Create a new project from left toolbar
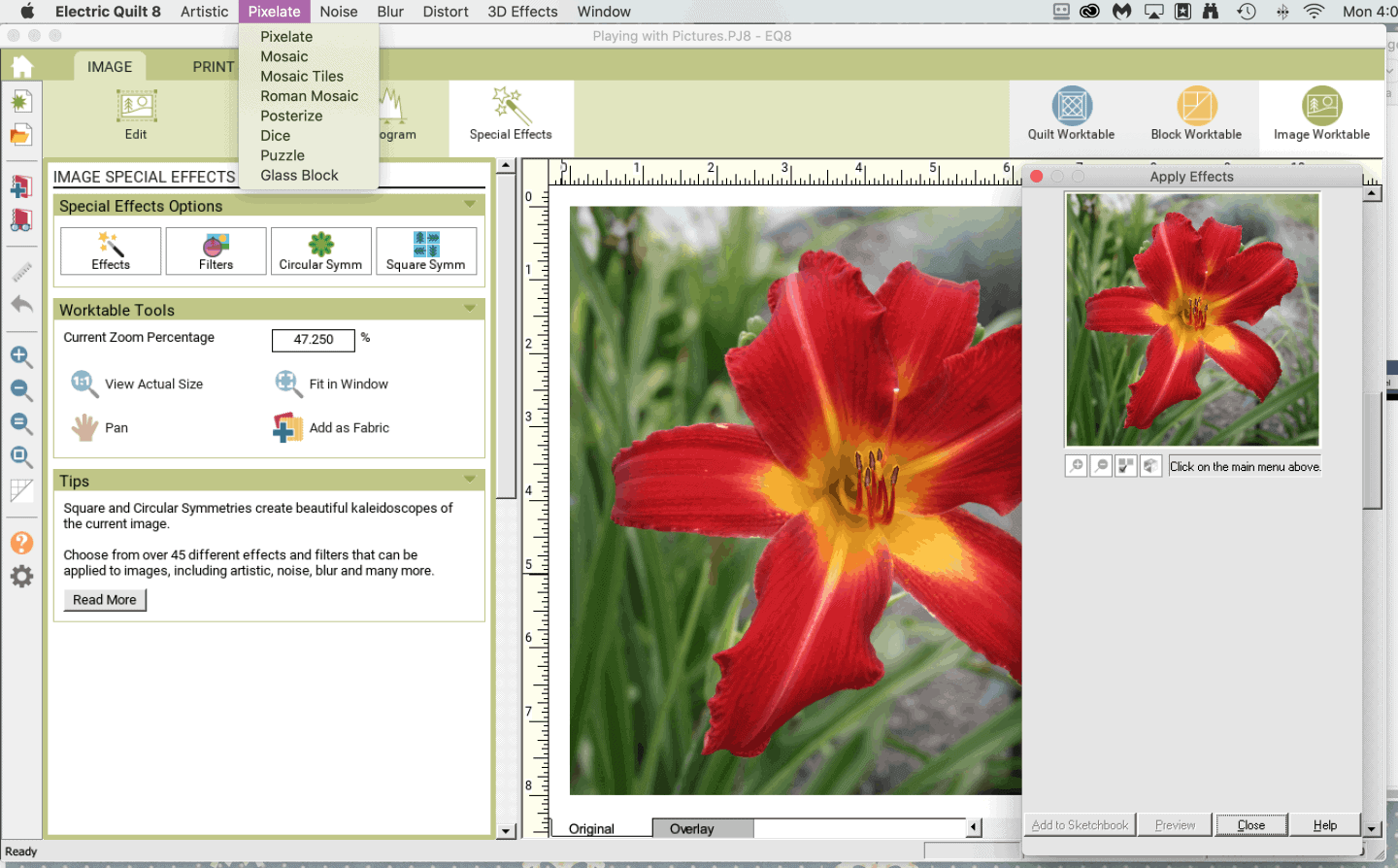Viewport: 1398px width, 868px height. click(21, 101)
